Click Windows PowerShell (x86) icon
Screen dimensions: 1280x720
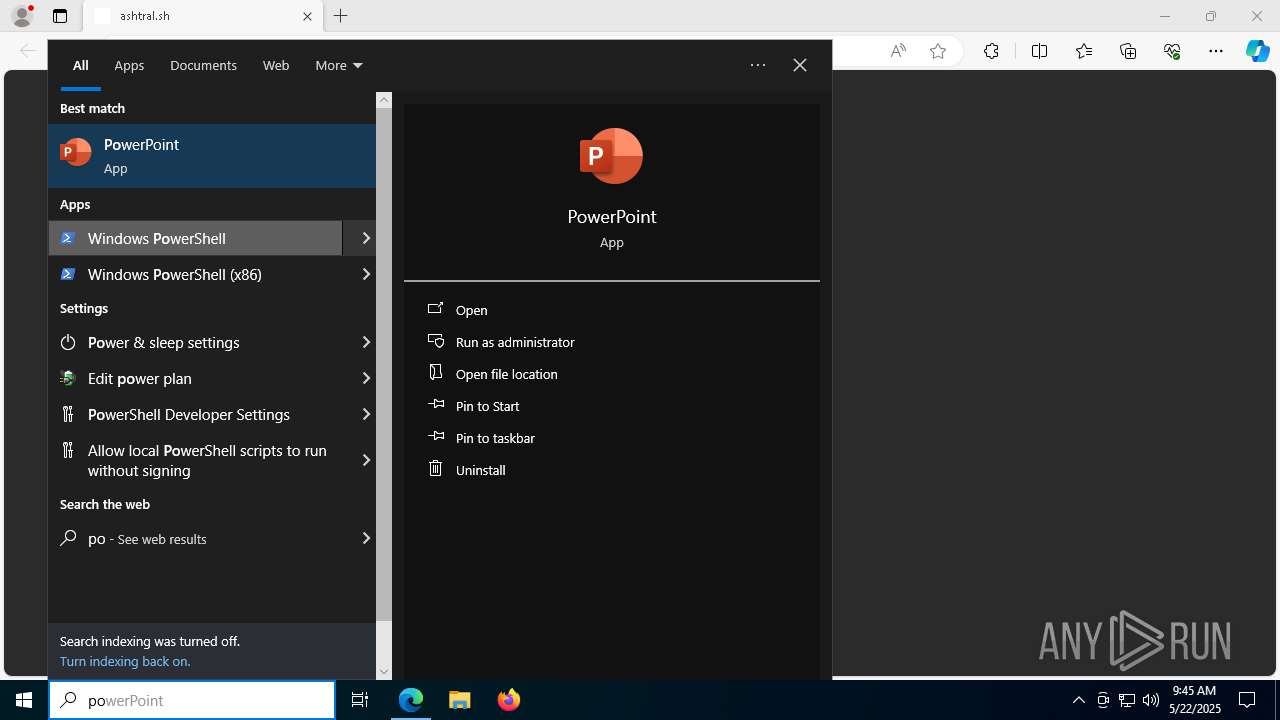[x=68, y=274]
